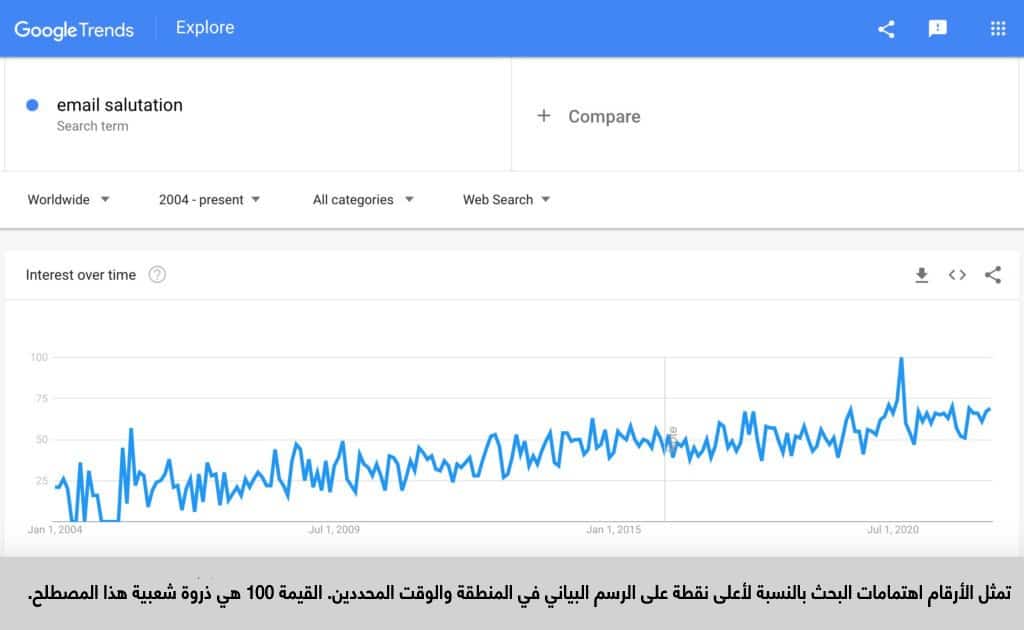Open the Web Search type dropdown
Screen dimensions: 1024x630
tap(506, 200)
